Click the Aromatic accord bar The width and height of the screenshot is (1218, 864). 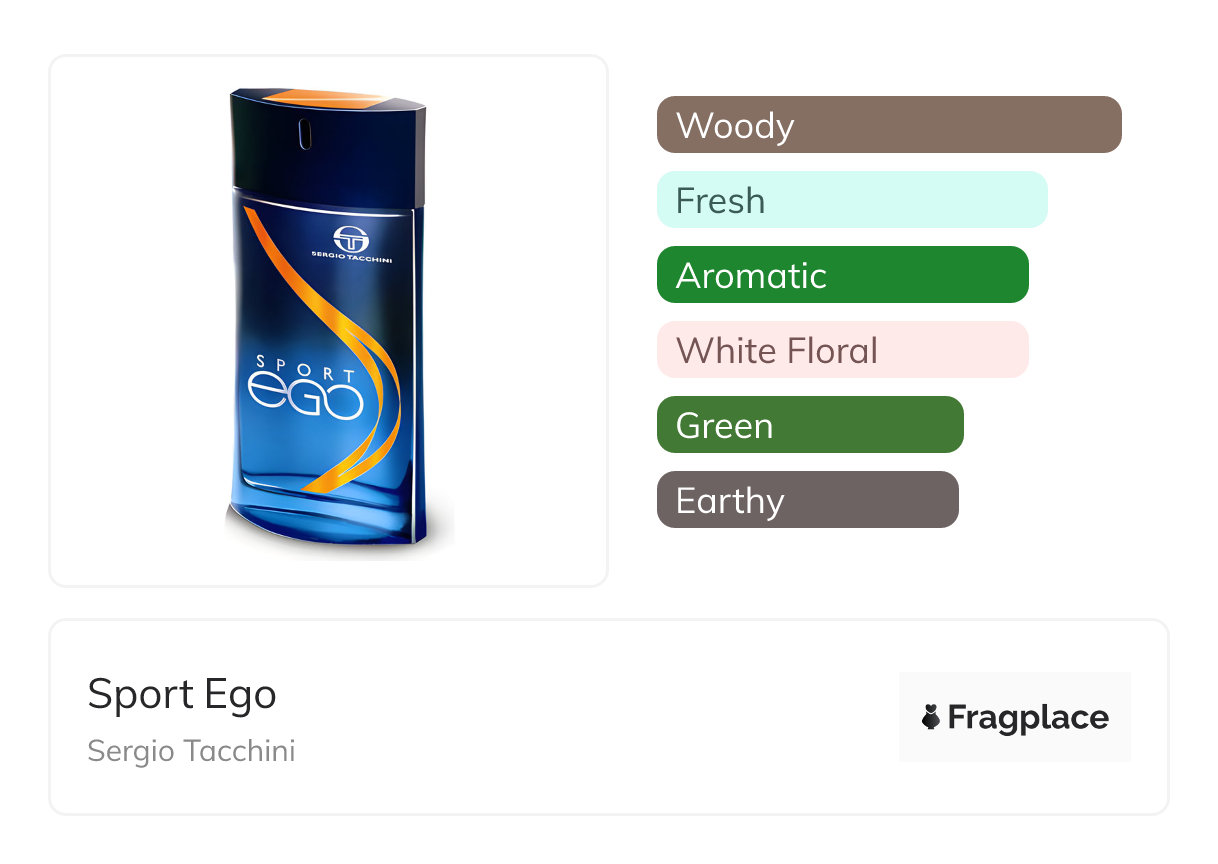(x=842, y=275)
